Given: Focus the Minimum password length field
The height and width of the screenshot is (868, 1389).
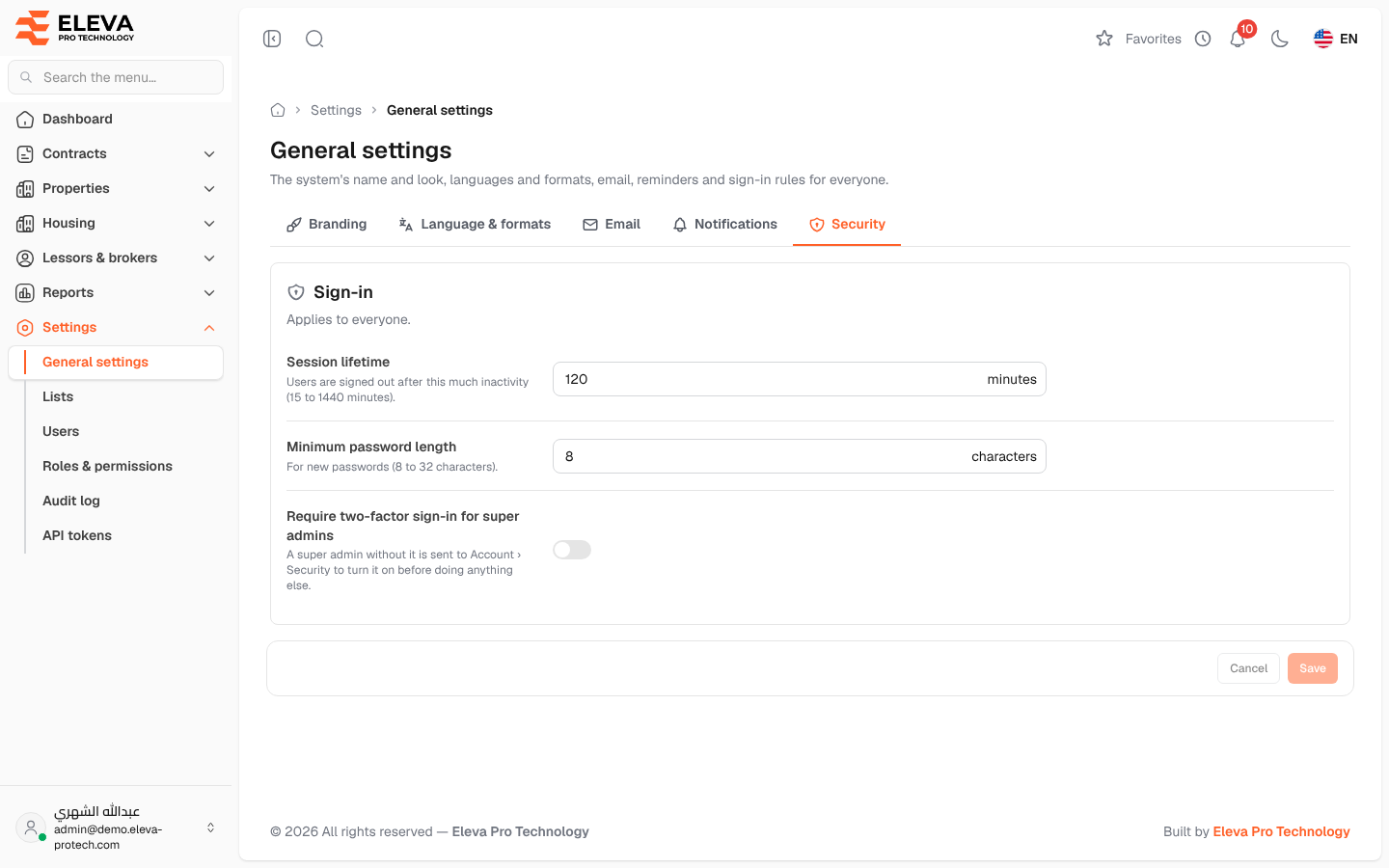Looking at the screenshot, I should coord(799,456).
